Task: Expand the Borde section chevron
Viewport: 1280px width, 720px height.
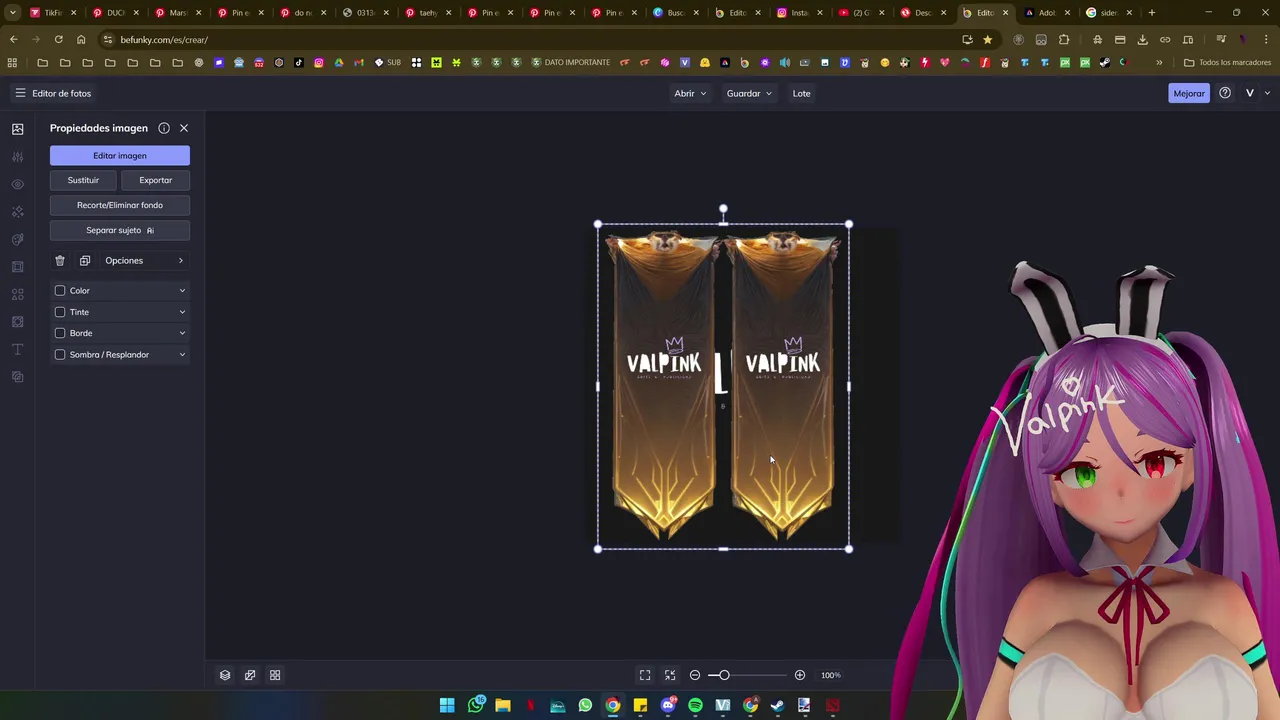Action: 182,333
